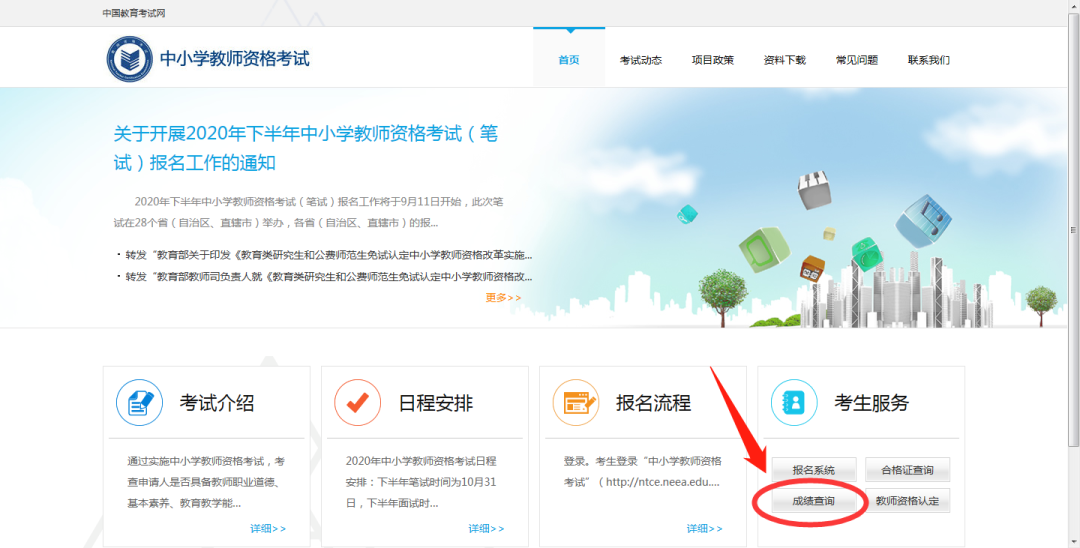Click the 报名系统 button

click(813, 470)
